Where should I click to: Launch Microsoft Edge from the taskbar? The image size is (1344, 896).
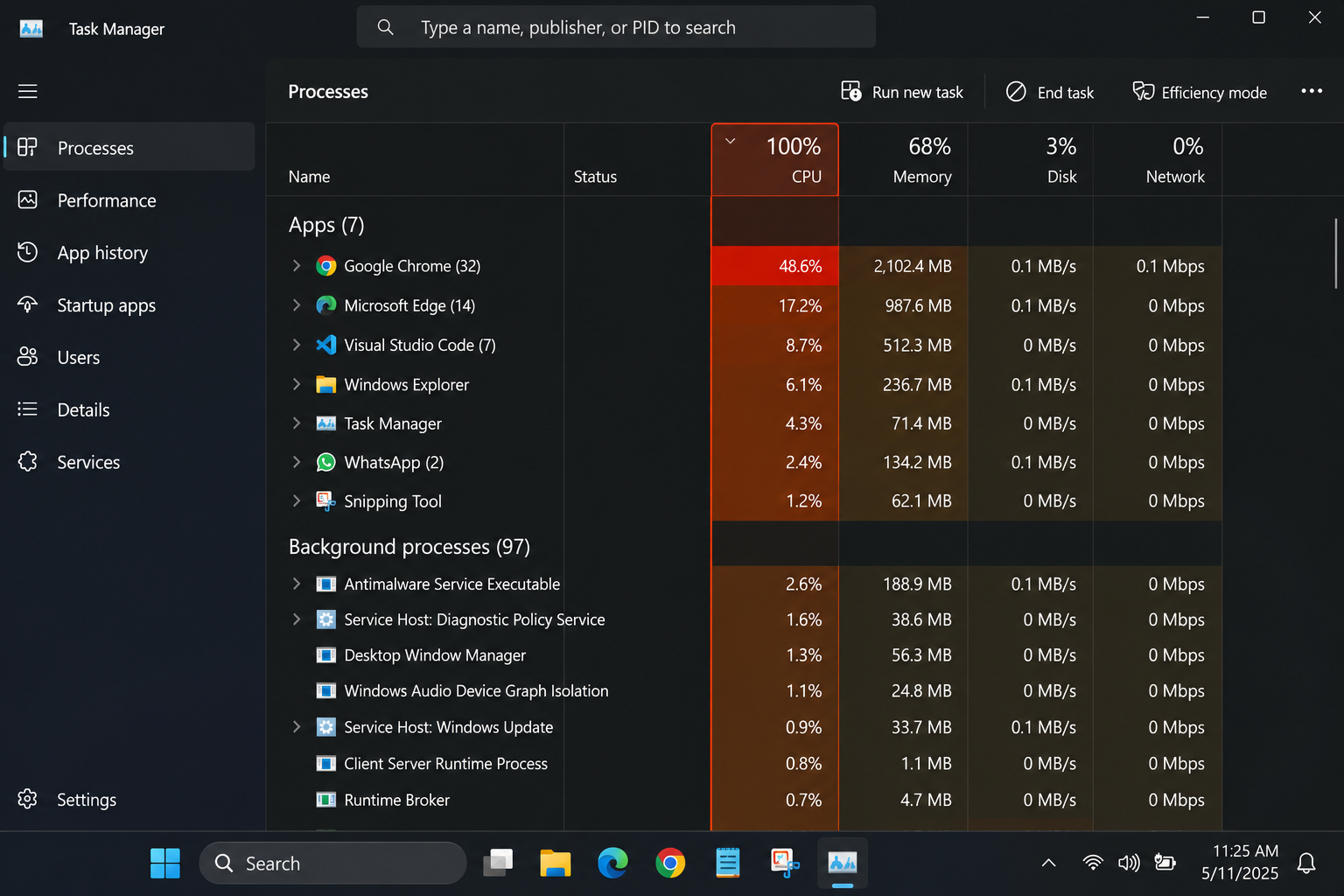[612, 864]
